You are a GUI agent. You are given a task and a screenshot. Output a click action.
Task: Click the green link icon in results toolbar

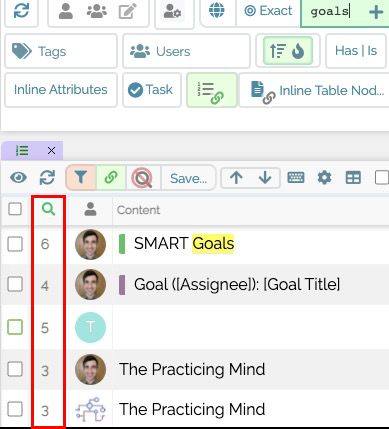[111, 178]
